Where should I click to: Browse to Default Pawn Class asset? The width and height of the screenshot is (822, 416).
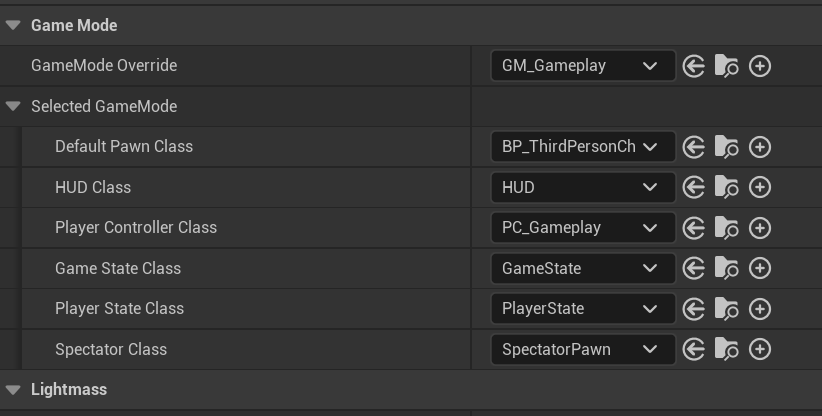(x=727, y=147)
